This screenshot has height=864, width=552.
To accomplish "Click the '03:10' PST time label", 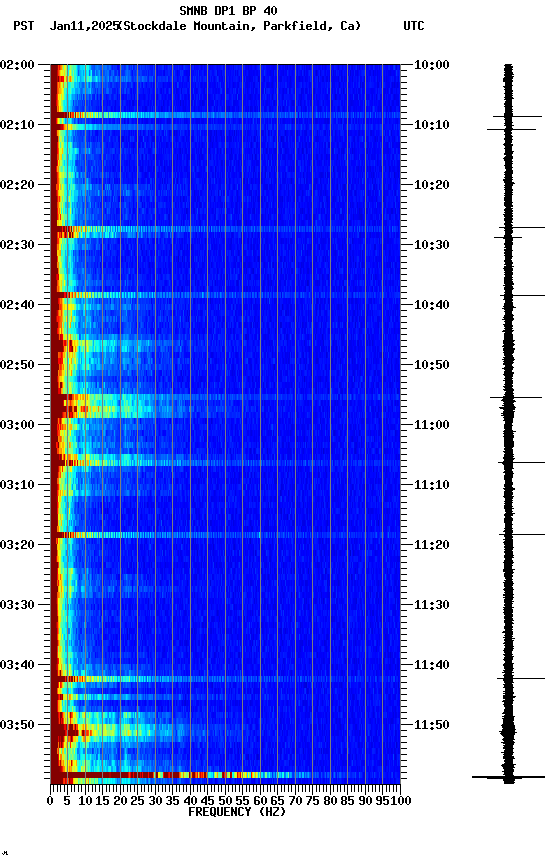I will 17,485.
